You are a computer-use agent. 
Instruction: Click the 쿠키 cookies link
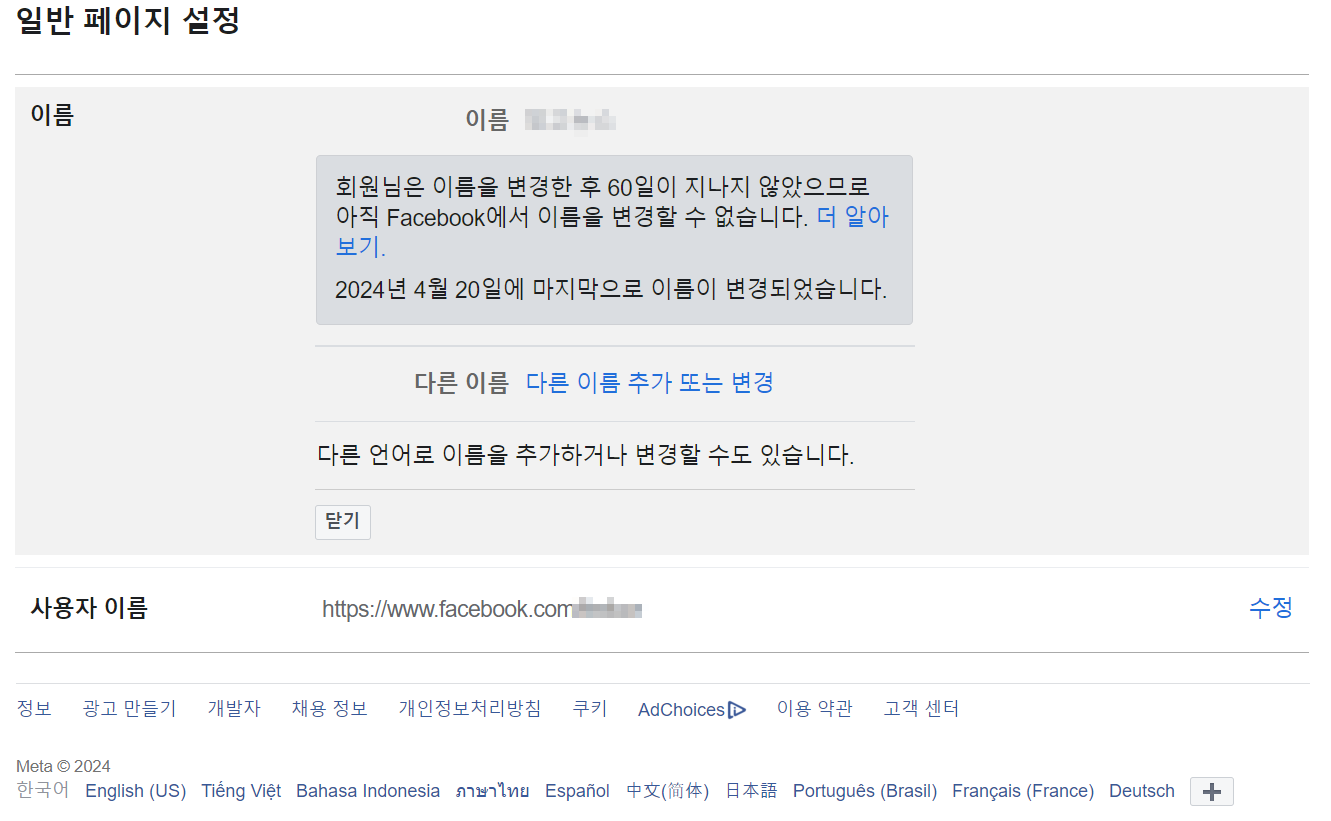(590, 708)
